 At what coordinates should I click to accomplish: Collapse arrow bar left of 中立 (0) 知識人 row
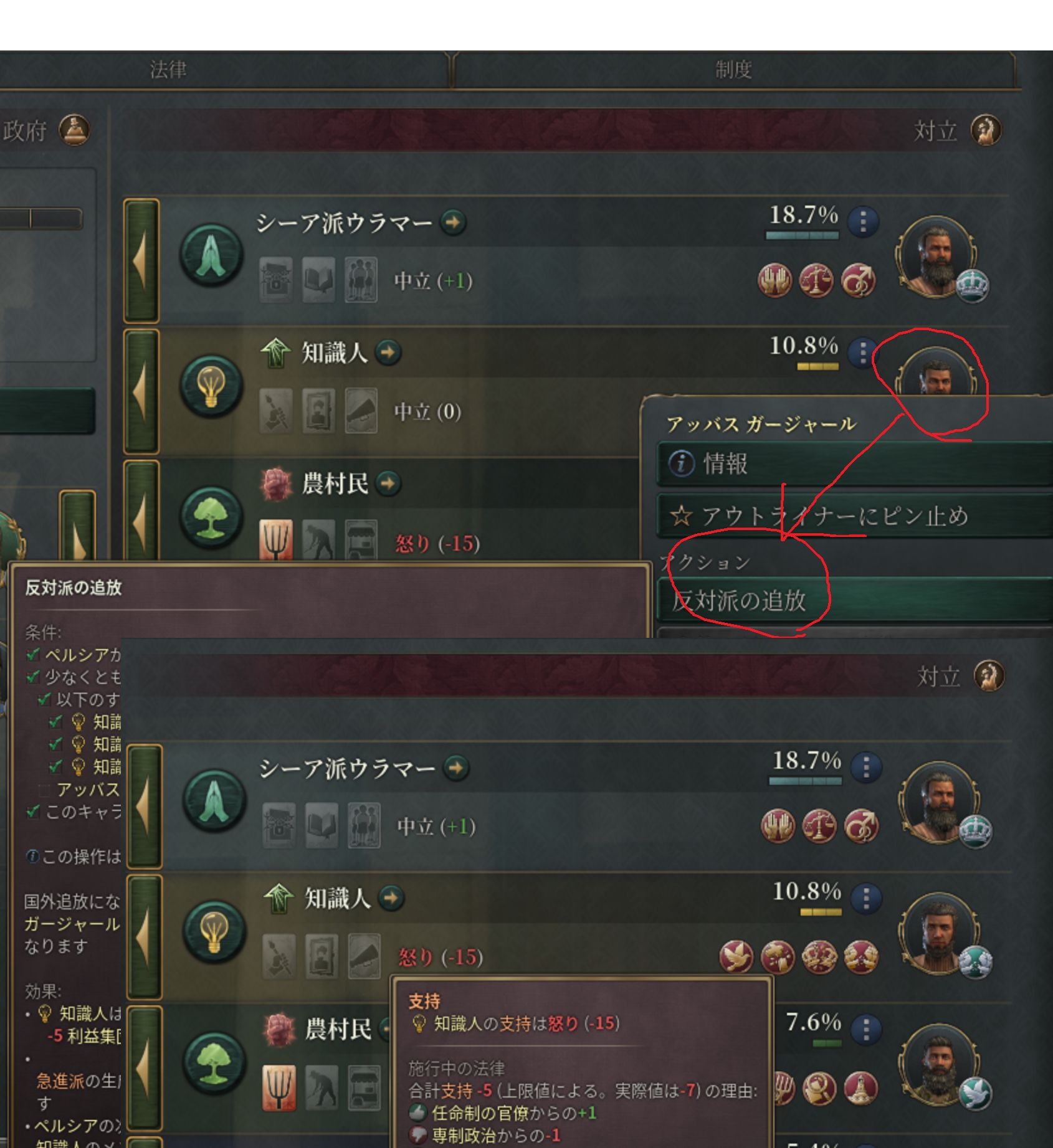pyautogui.click(x=141, y=392)
